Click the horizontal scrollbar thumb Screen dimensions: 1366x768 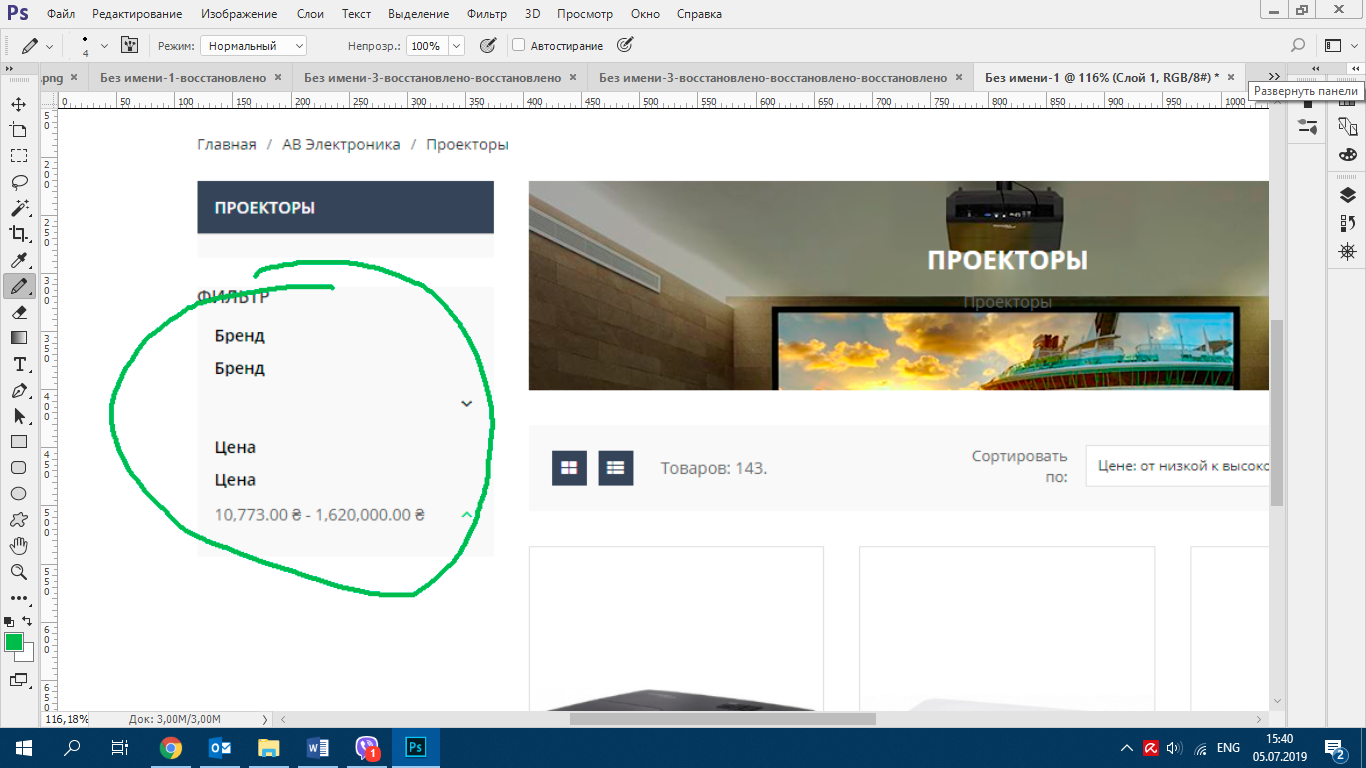(x=722, y=719)
